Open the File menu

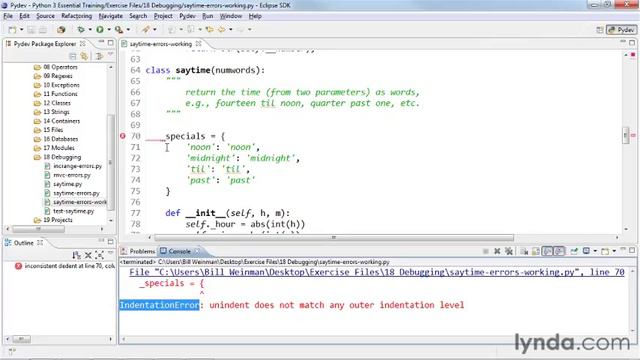pos(8,16)
